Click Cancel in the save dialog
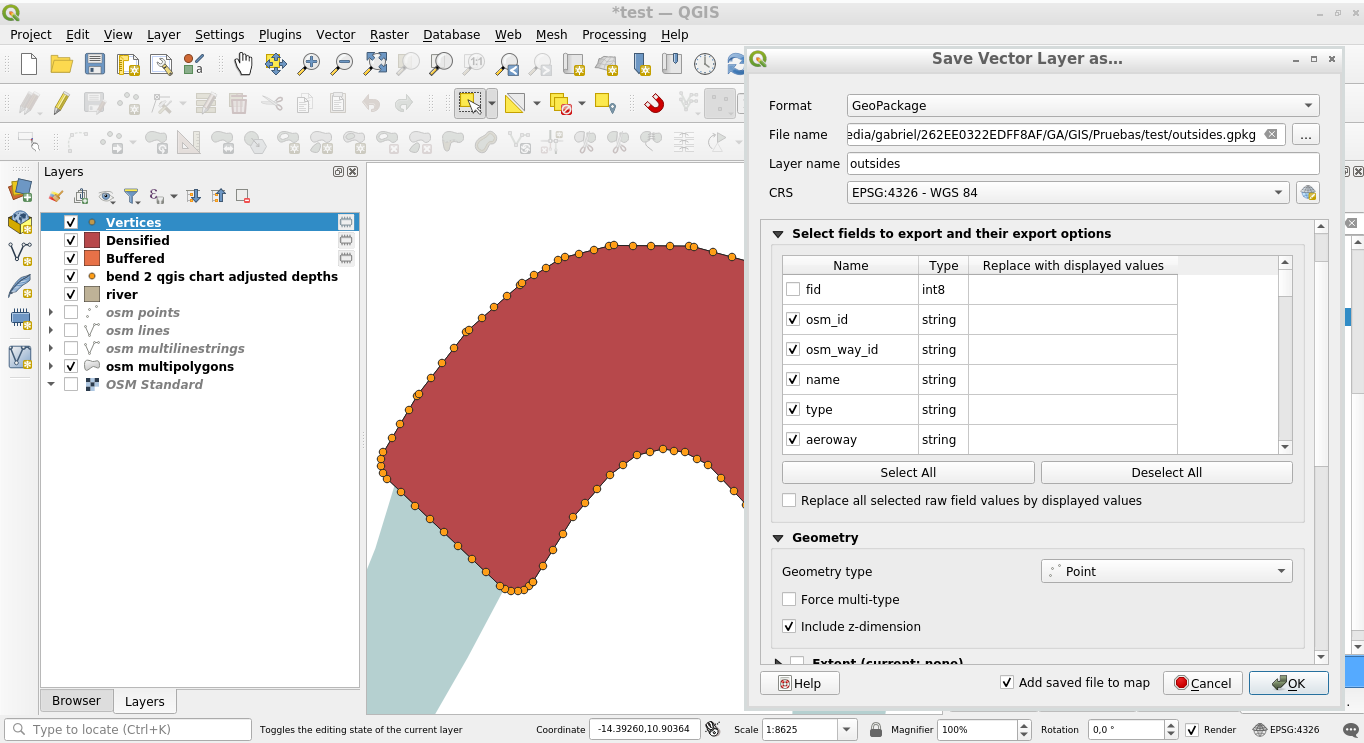The image size is (1364, 743). (x=1203, y=683)
